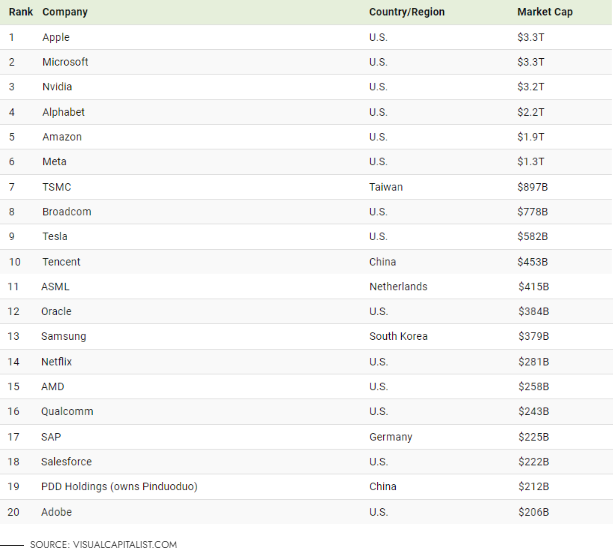Click the Taiwan country cell

[x=386, y=187]
